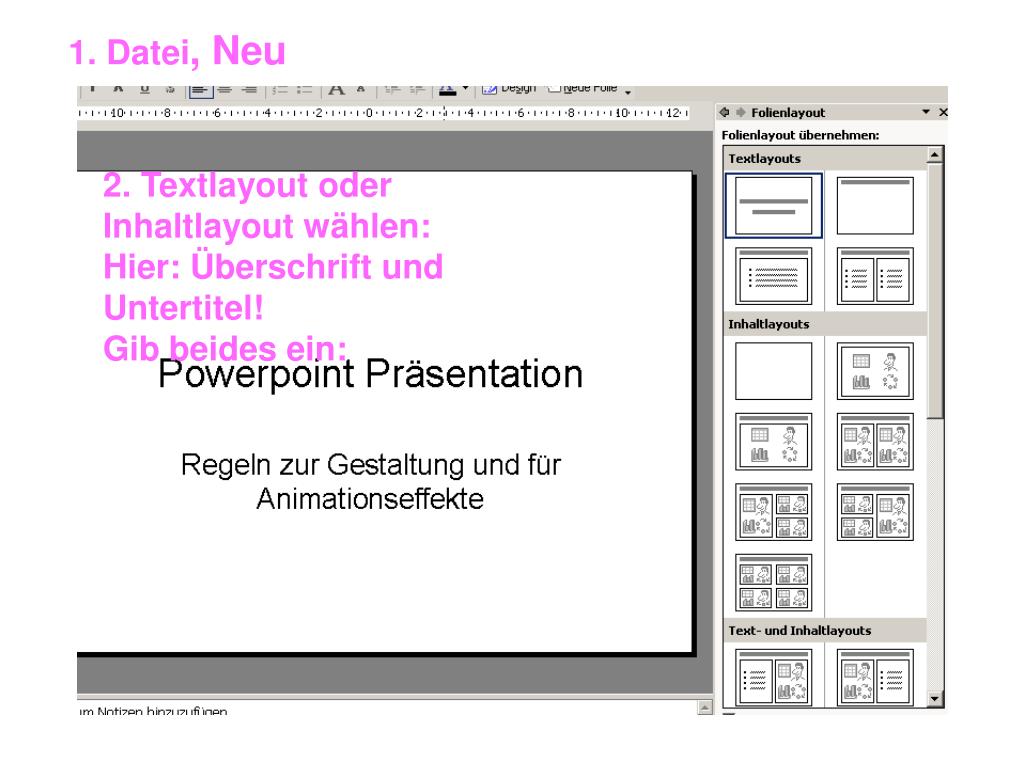
Task: Select the Title, Content and Text layout
Action: tap(875, 678)
